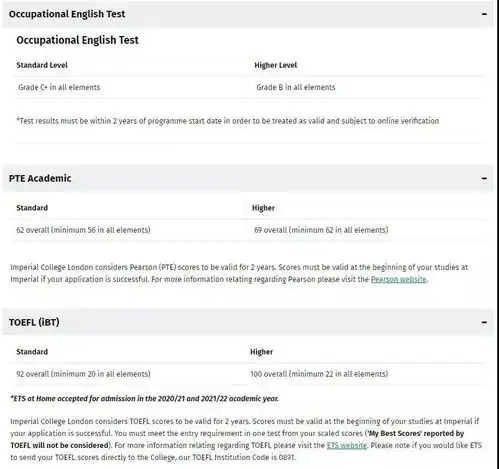Select the Higher Level column heading
Screen dimensions: 499x469
[276, 65]
